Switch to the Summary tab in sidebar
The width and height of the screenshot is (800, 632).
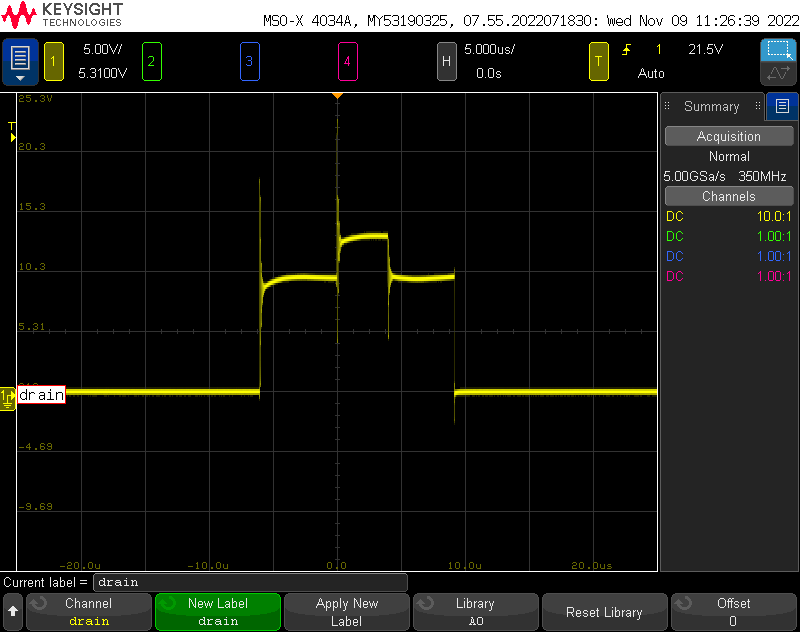tap(711, 106)
